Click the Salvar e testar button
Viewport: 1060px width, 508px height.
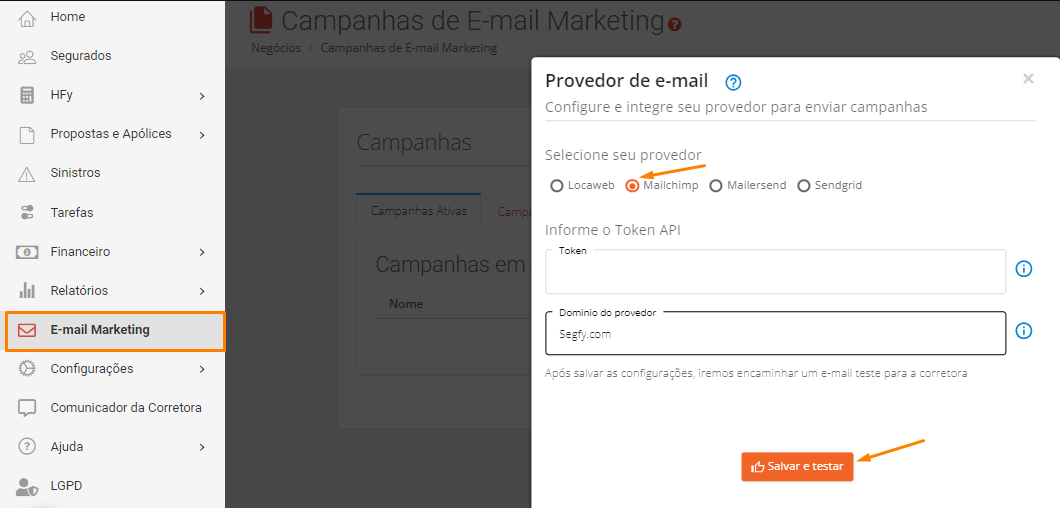click(x=797, y=467)
